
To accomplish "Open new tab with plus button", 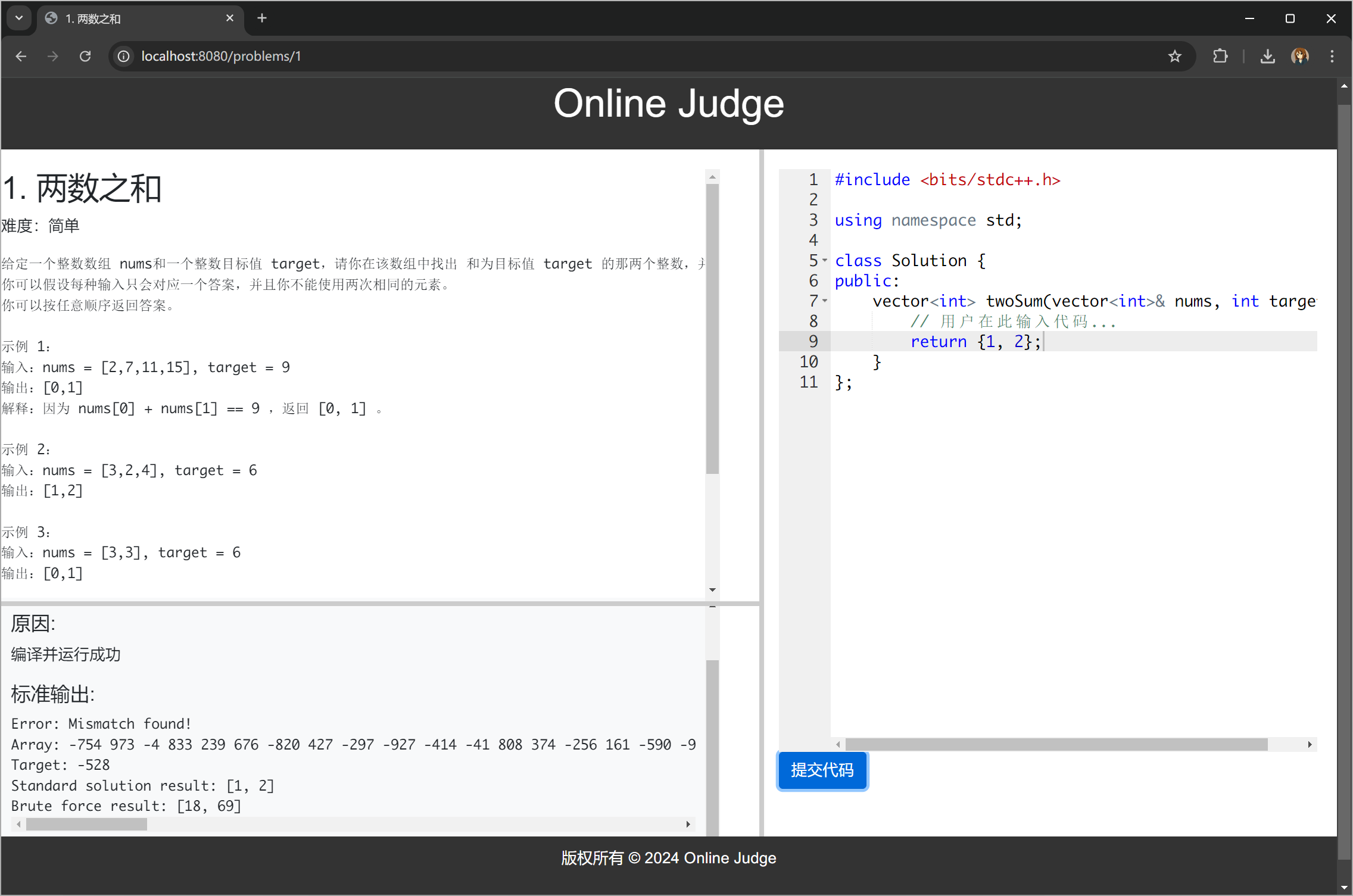I will (x=262, y=18).
